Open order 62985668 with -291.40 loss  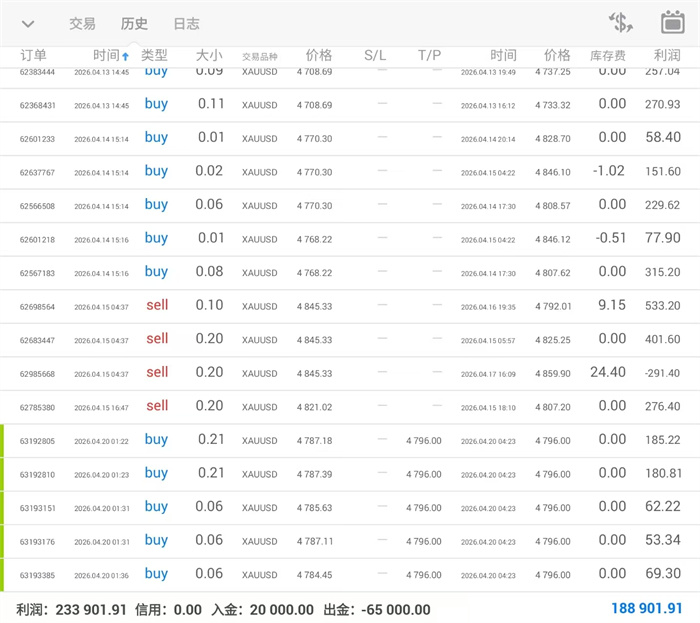[350, 373]
